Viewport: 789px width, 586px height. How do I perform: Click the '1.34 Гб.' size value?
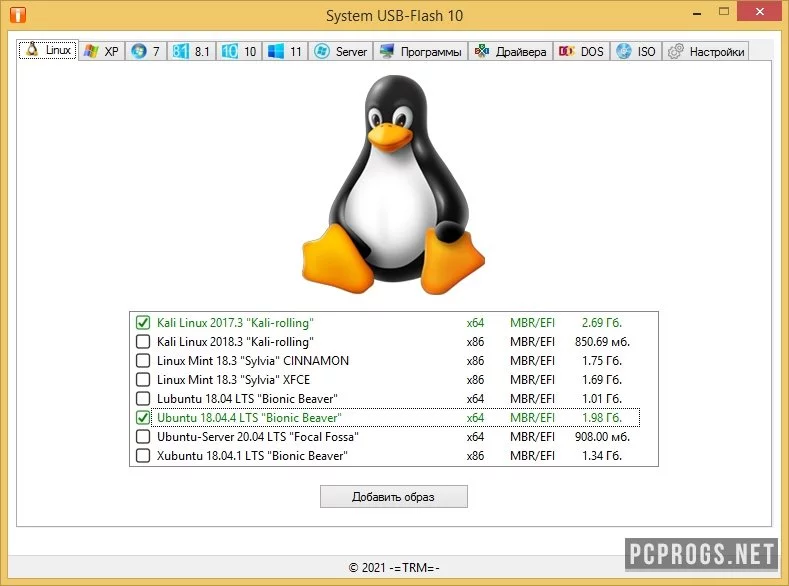[x=602, y=455]
